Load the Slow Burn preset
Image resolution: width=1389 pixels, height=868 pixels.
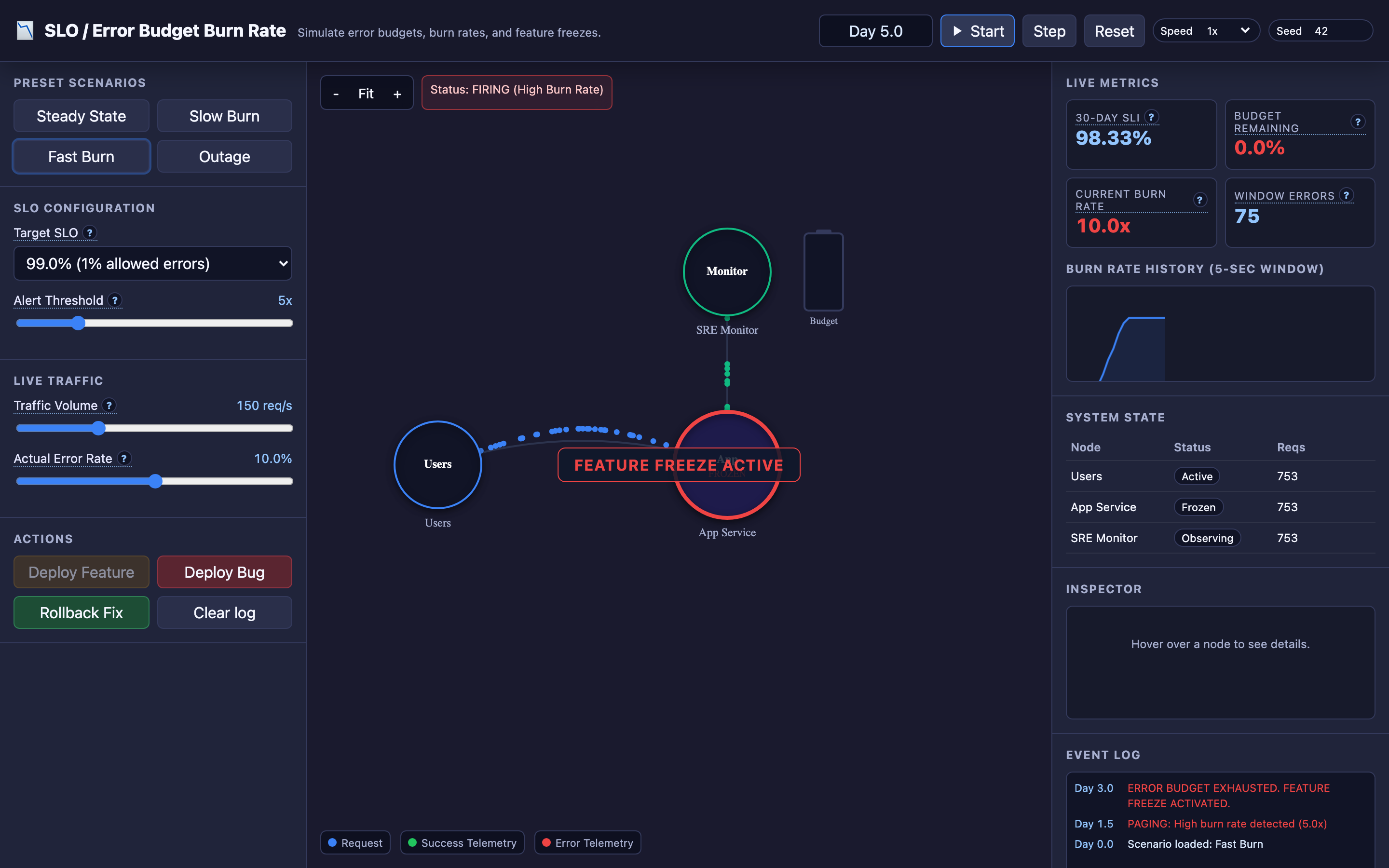(224, 116)
